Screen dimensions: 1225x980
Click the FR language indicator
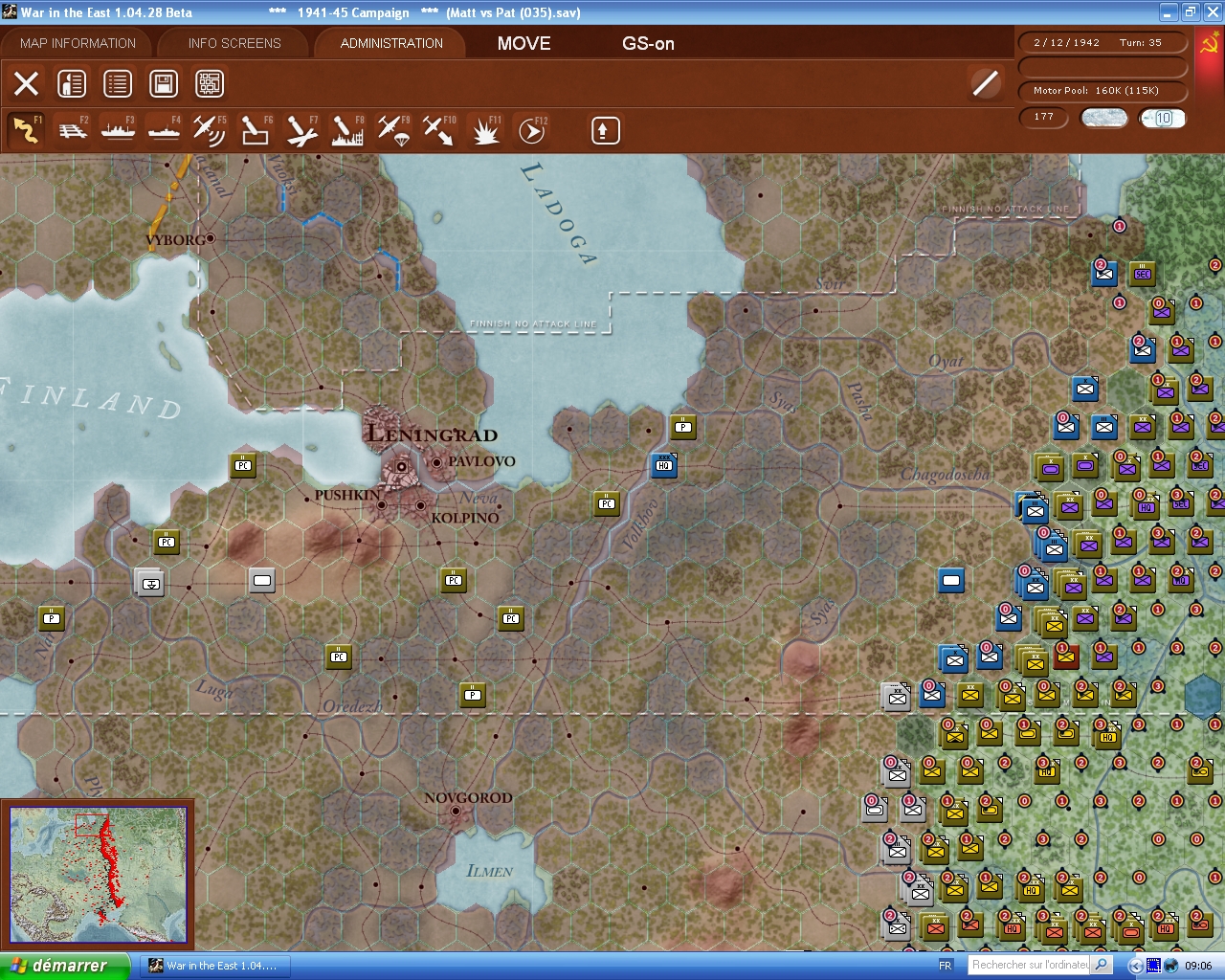(x=946, y=966)
